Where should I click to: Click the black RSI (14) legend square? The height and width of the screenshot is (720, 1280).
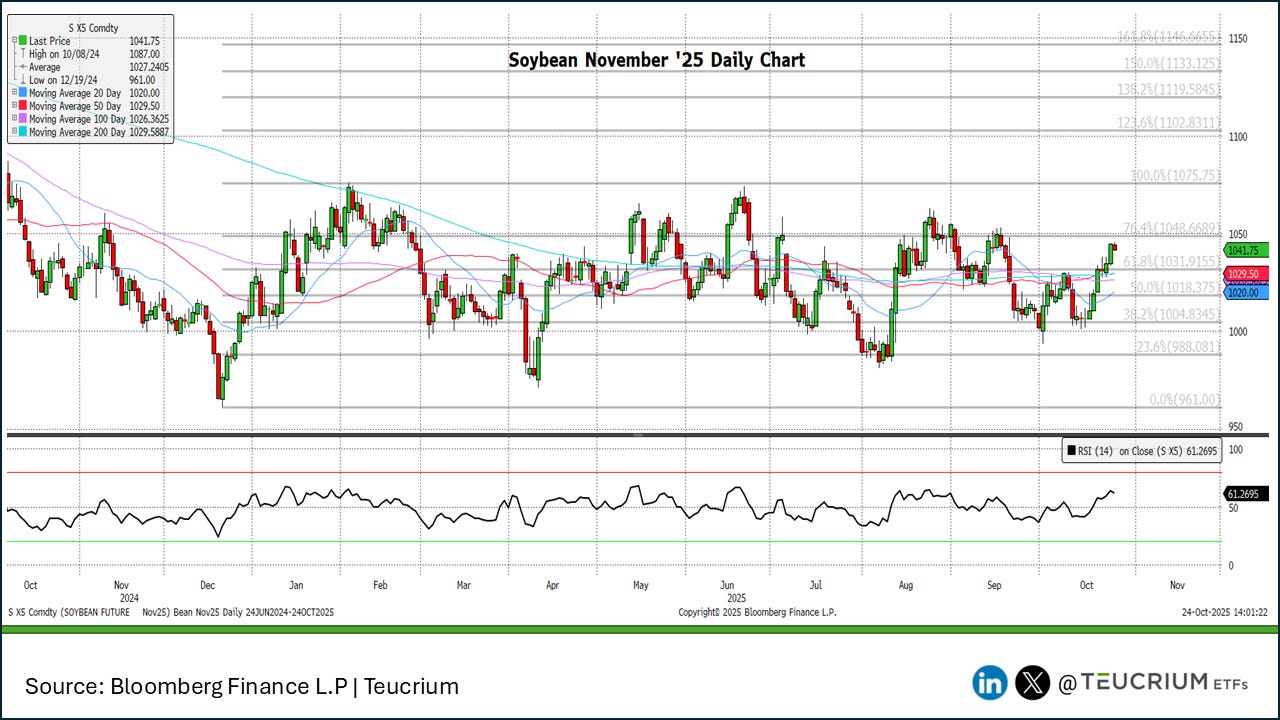1071,451
